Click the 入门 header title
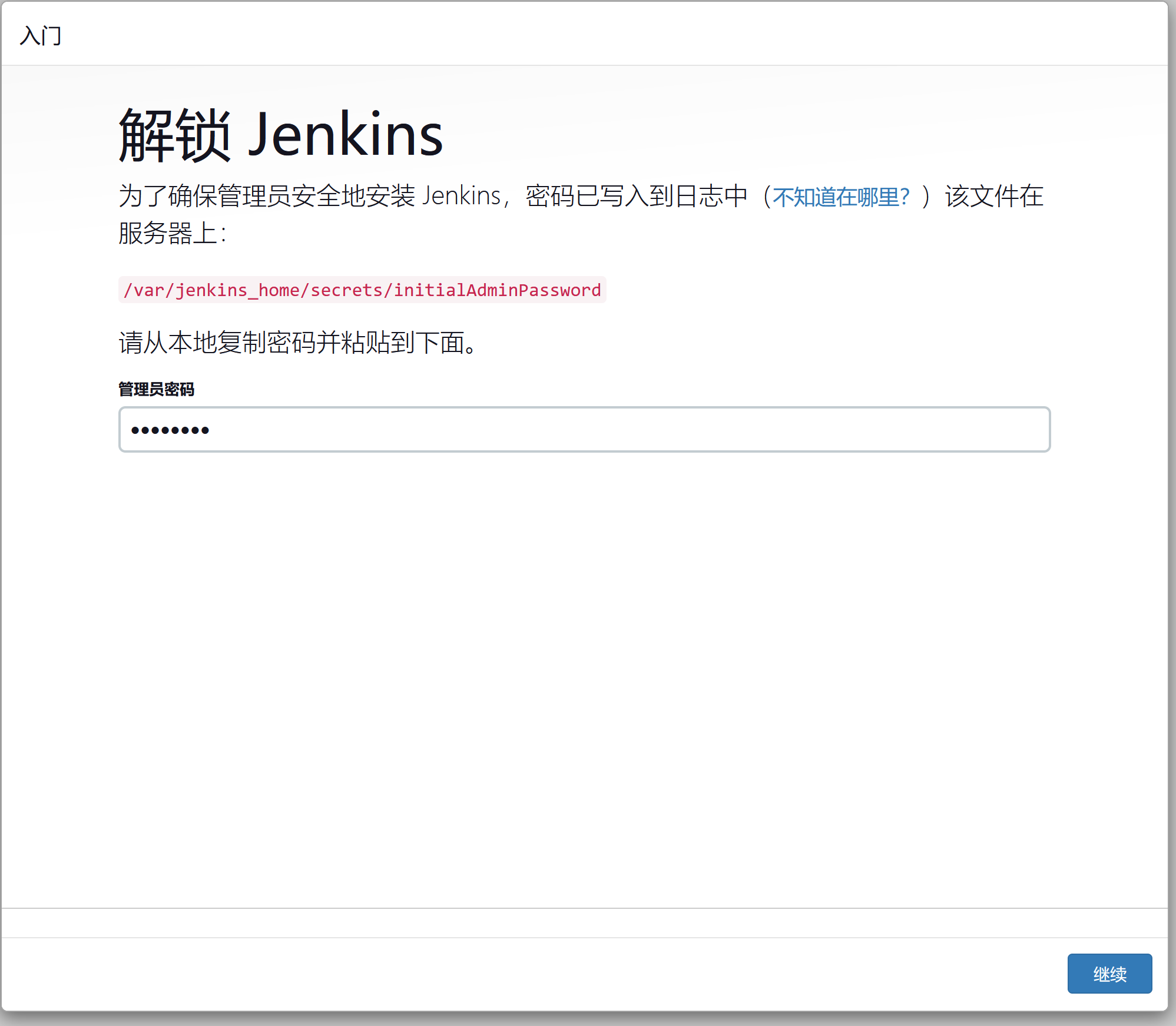This screenshot has width=1176, height=1026. tap(40, 35)
